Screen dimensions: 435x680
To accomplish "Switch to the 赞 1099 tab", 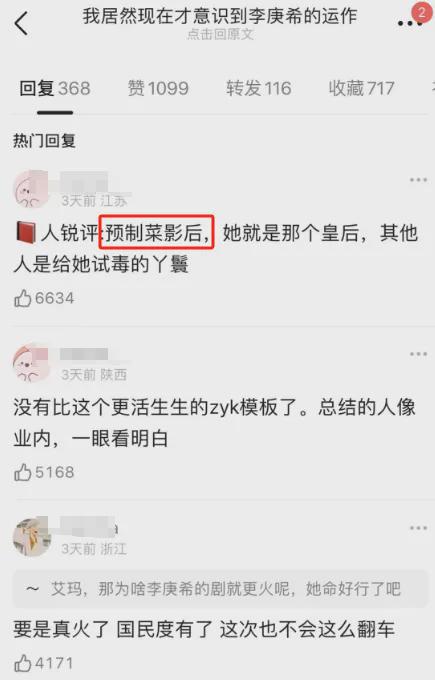I will pyautogui.click(x=158, y=88).
